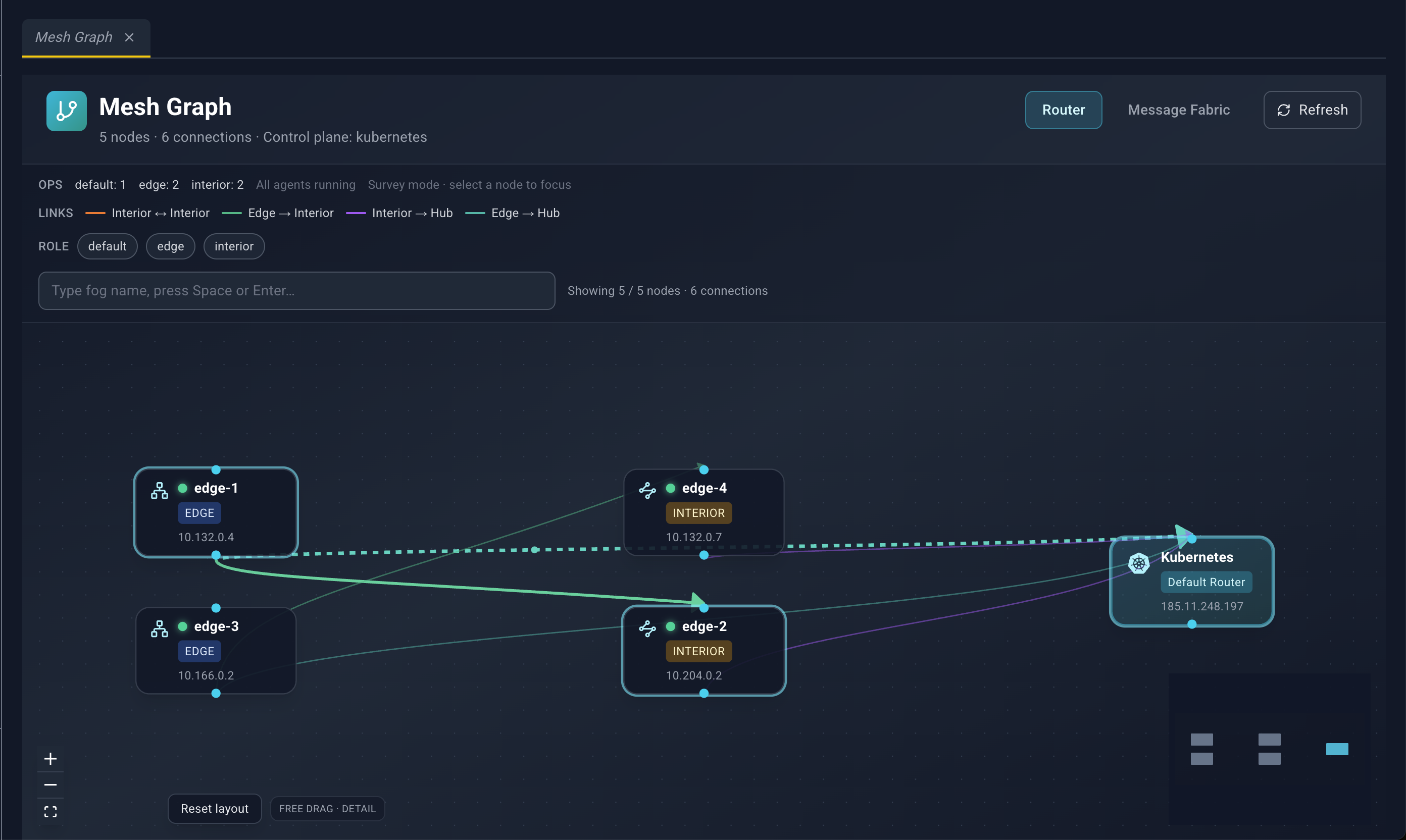Viewport: 1406px width, 840px height.
Task: Click edge-2 bottom connection handle
Action: coord(704,694)
